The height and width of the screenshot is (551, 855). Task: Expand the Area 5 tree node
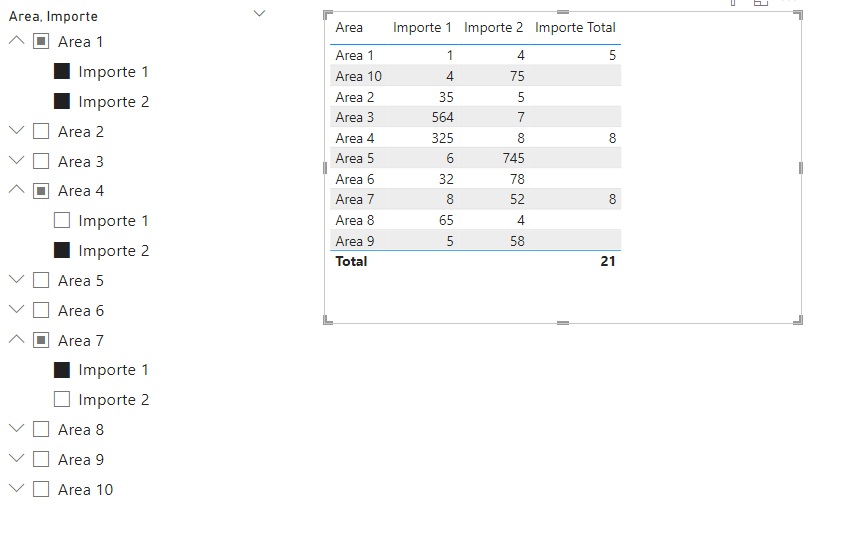pyautogui.click(x=17, y=279)
